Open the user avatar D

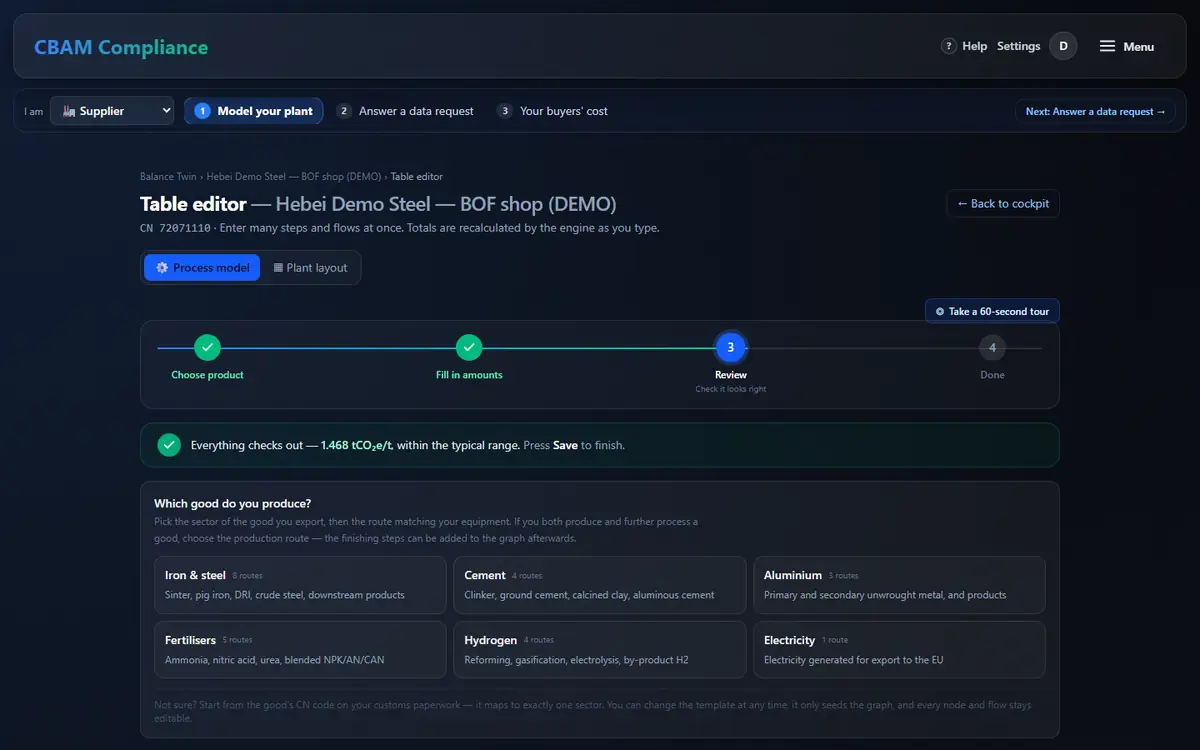pos(1063,46)
